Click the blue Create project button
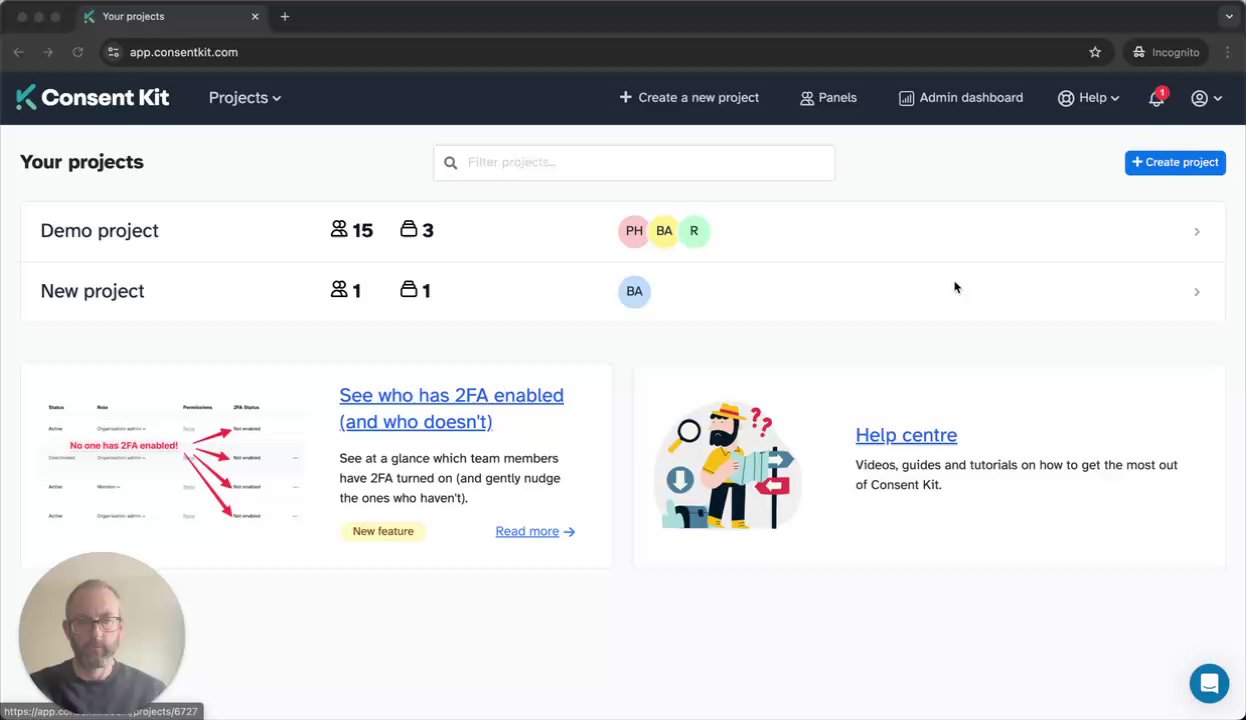1246x720 pixels. [1175, 162]
